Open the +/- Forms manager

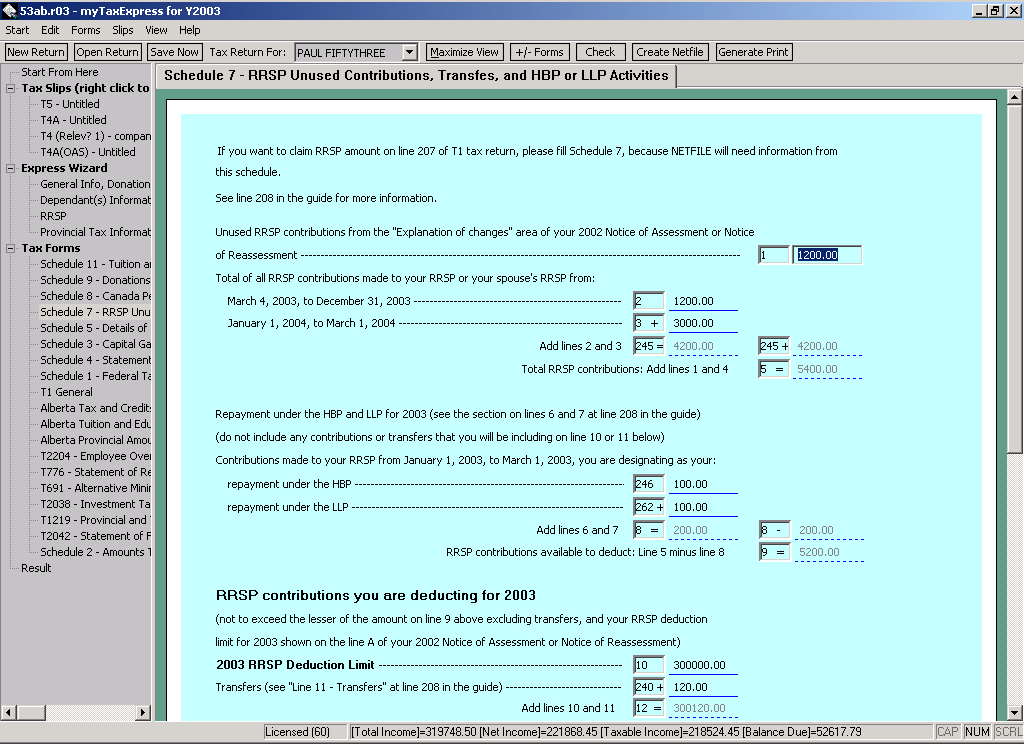tap(539, 52)
